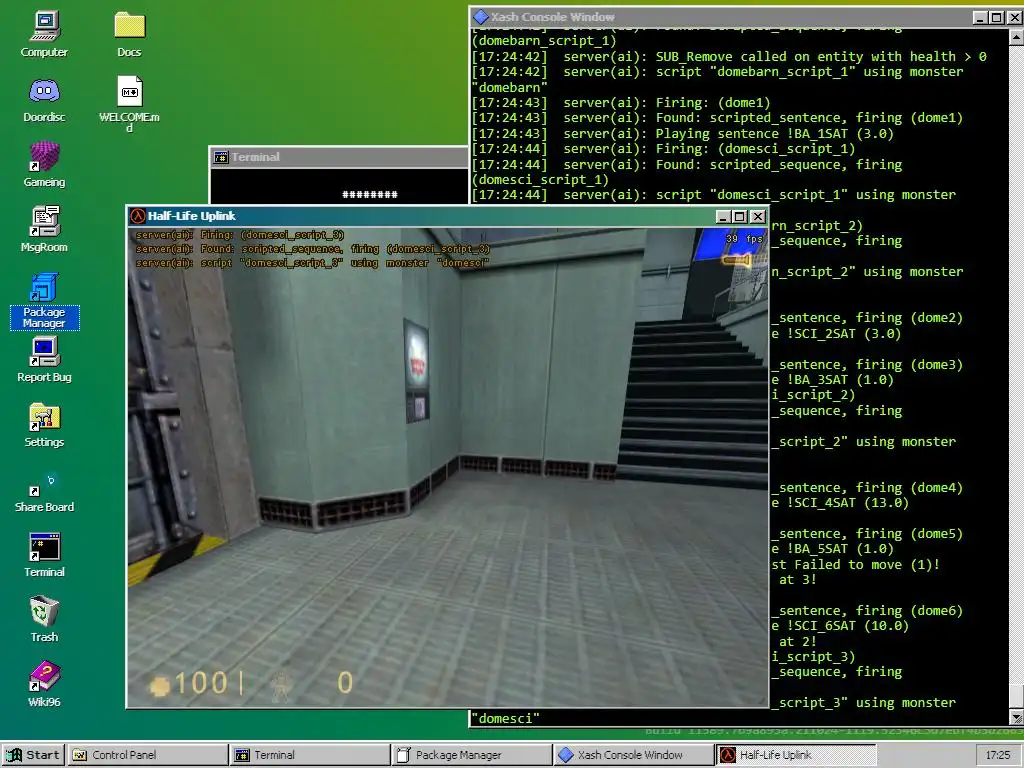The height and width of the screenshot is (768, 1024).
Task: Click the Terminal window title bar
Action: click(338, 157)
